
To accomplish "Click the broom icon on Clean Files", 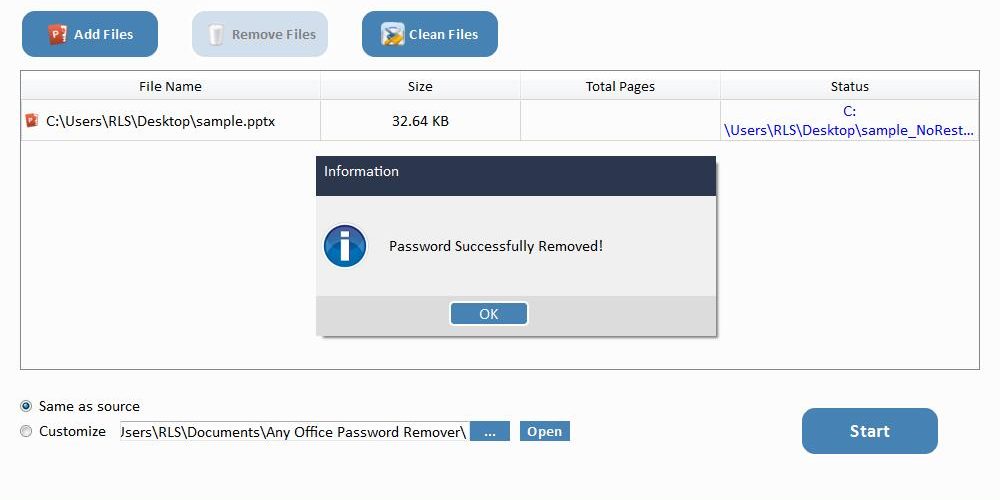I will (x=392, y=34).
